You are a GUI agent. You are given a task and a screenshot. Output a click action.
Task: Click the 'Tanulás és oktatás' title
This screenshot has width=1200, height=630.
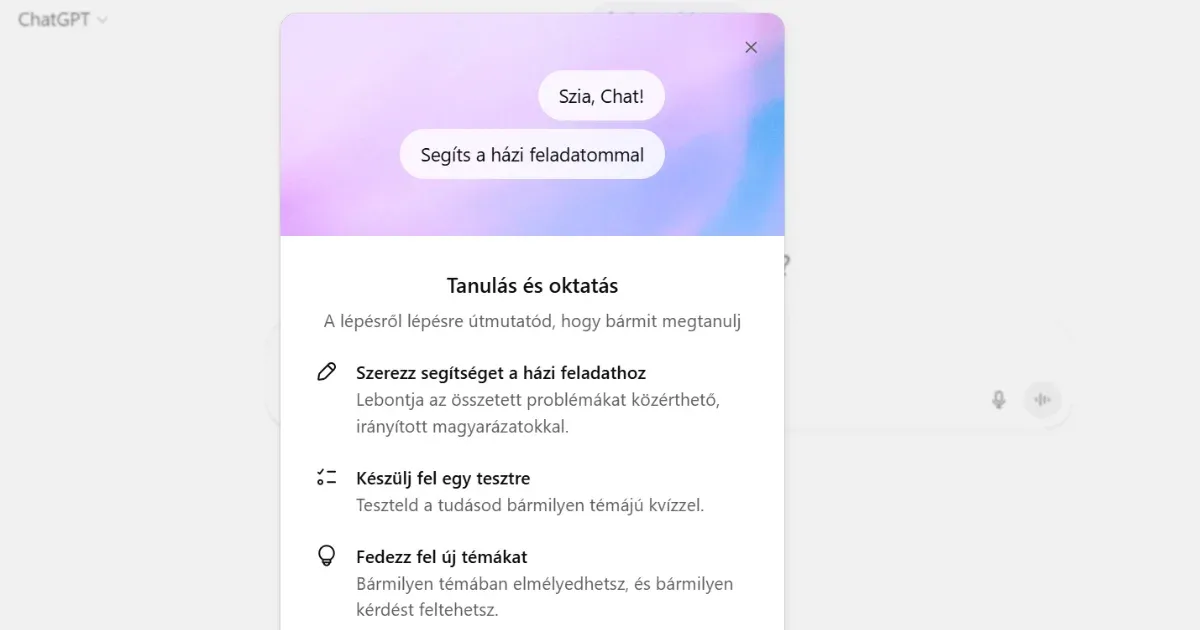(x=532, y=286)
